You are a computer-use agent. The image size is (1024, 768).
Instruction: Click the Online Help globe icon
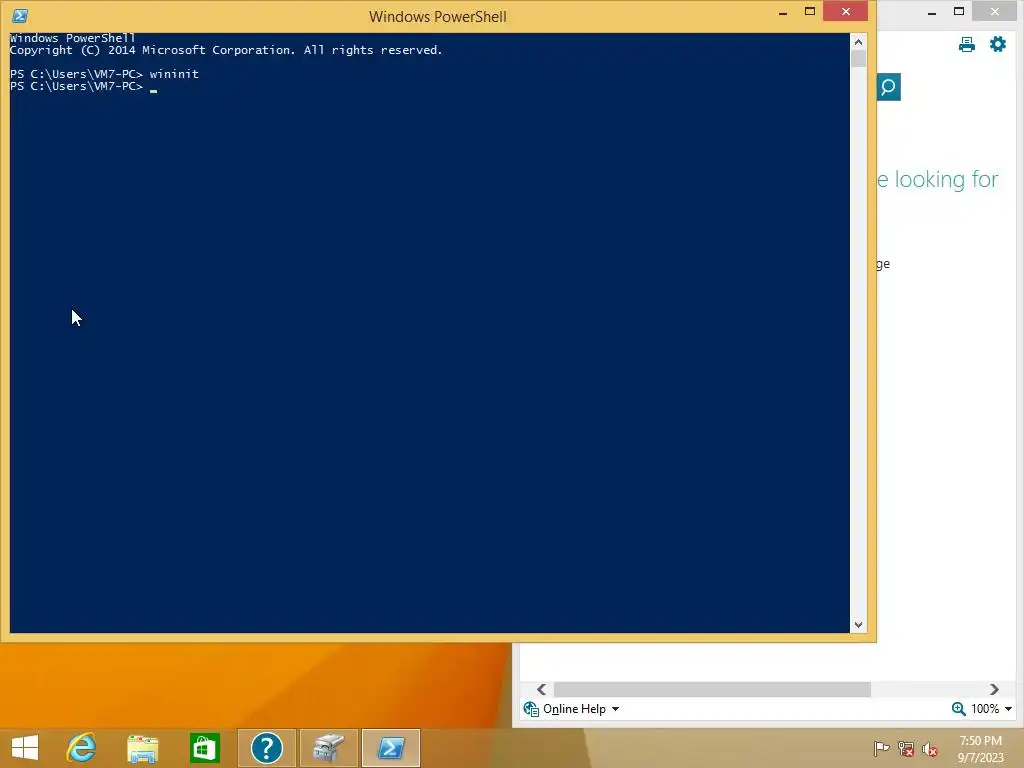[x=531, y=709]
